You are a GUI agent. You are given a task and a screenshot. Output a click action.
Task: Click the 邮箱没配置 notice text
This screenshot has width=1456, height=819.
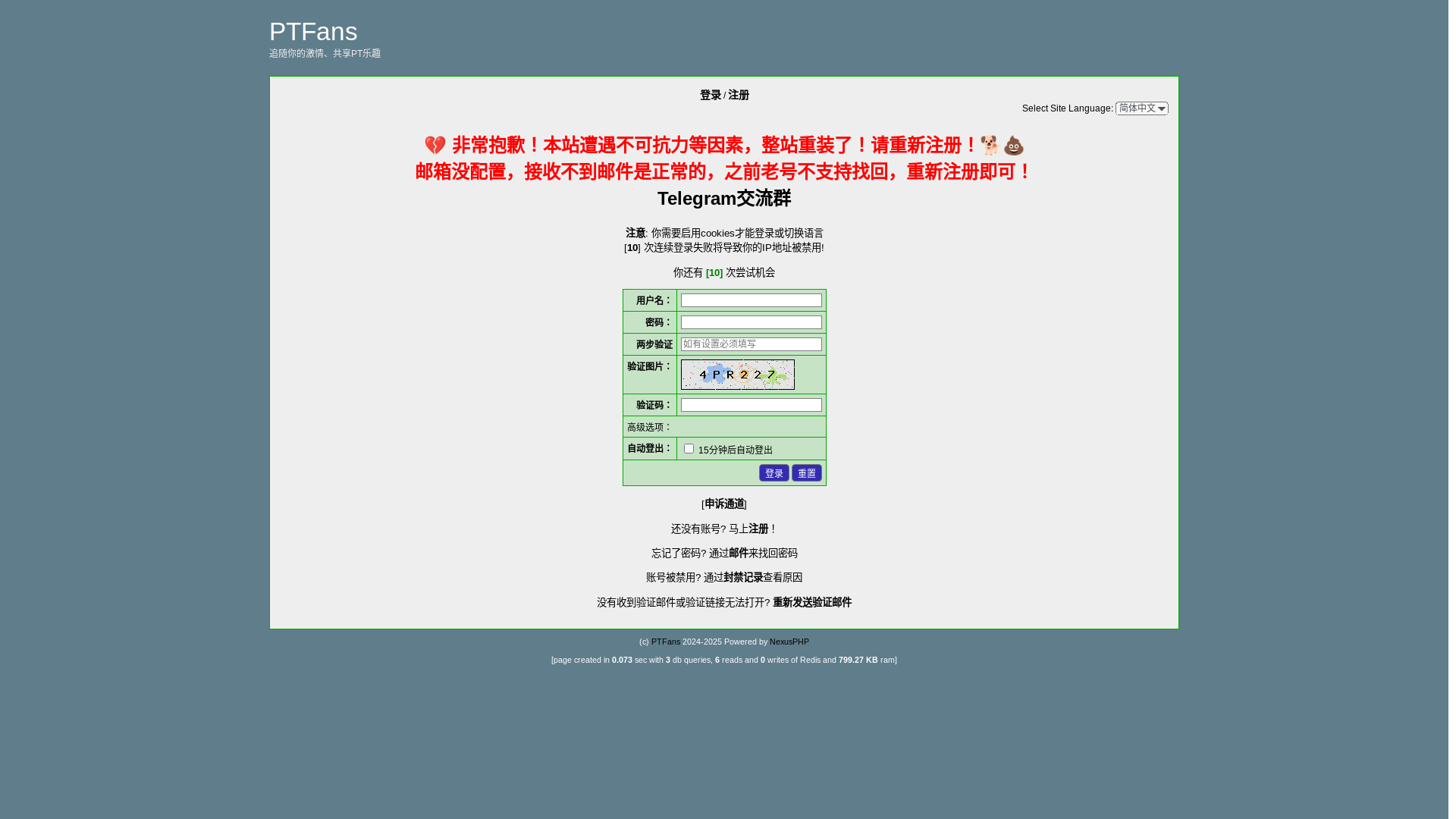pos(723,172)
